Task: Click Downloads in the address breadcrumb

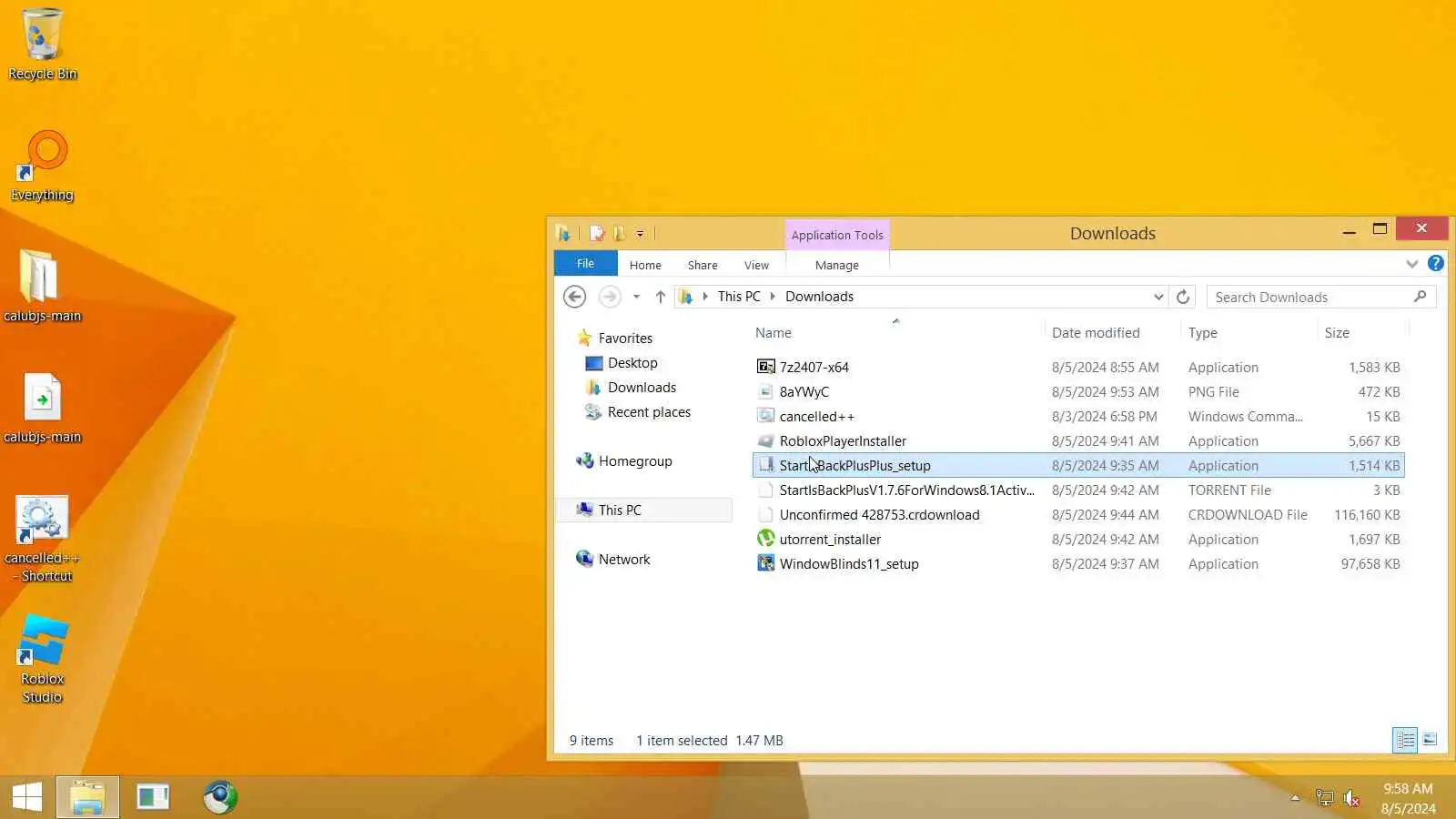Action: pyautogui.click(x=819, y=297)
